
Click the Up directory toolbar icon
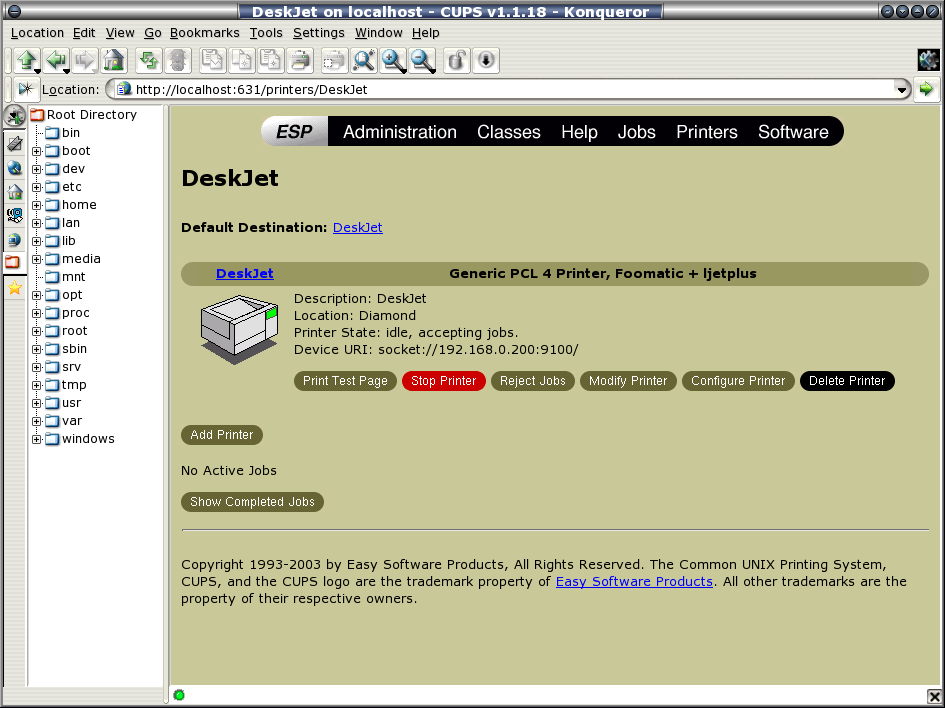point(27,60)
